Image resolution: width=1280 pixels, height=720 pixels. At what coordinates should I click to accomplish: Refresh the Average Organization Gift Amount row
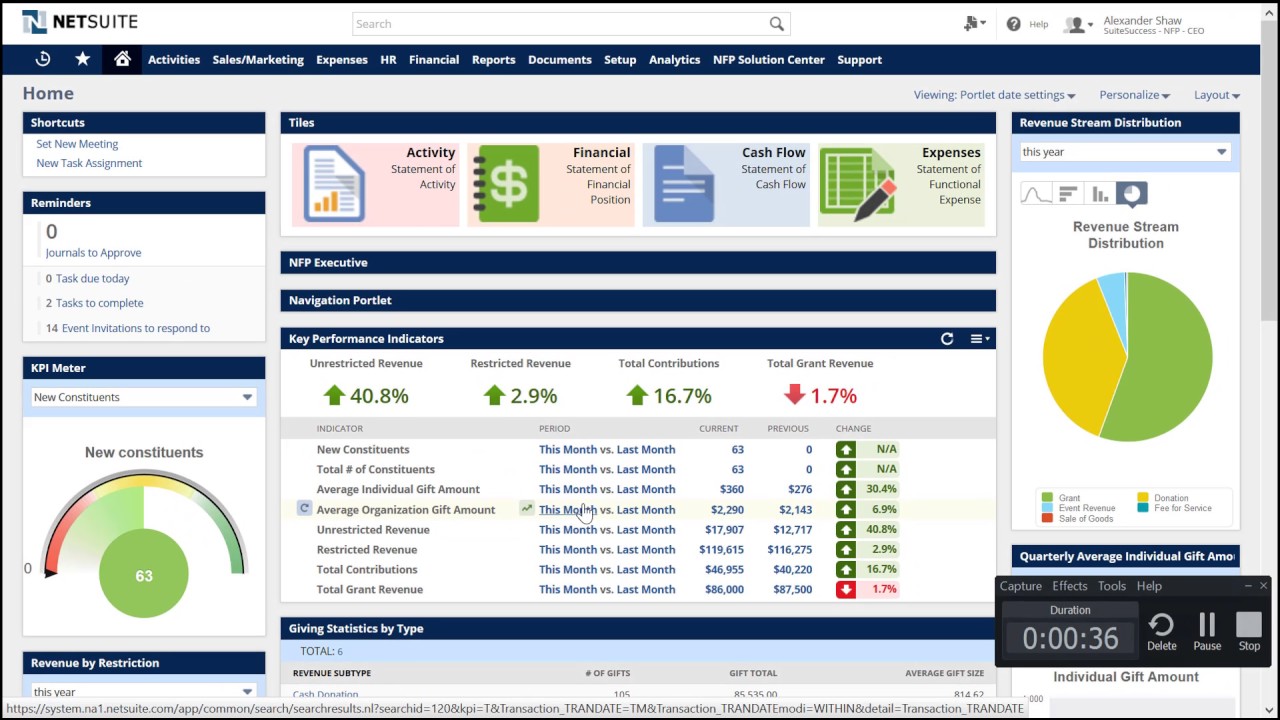click(x=304, y=509)
